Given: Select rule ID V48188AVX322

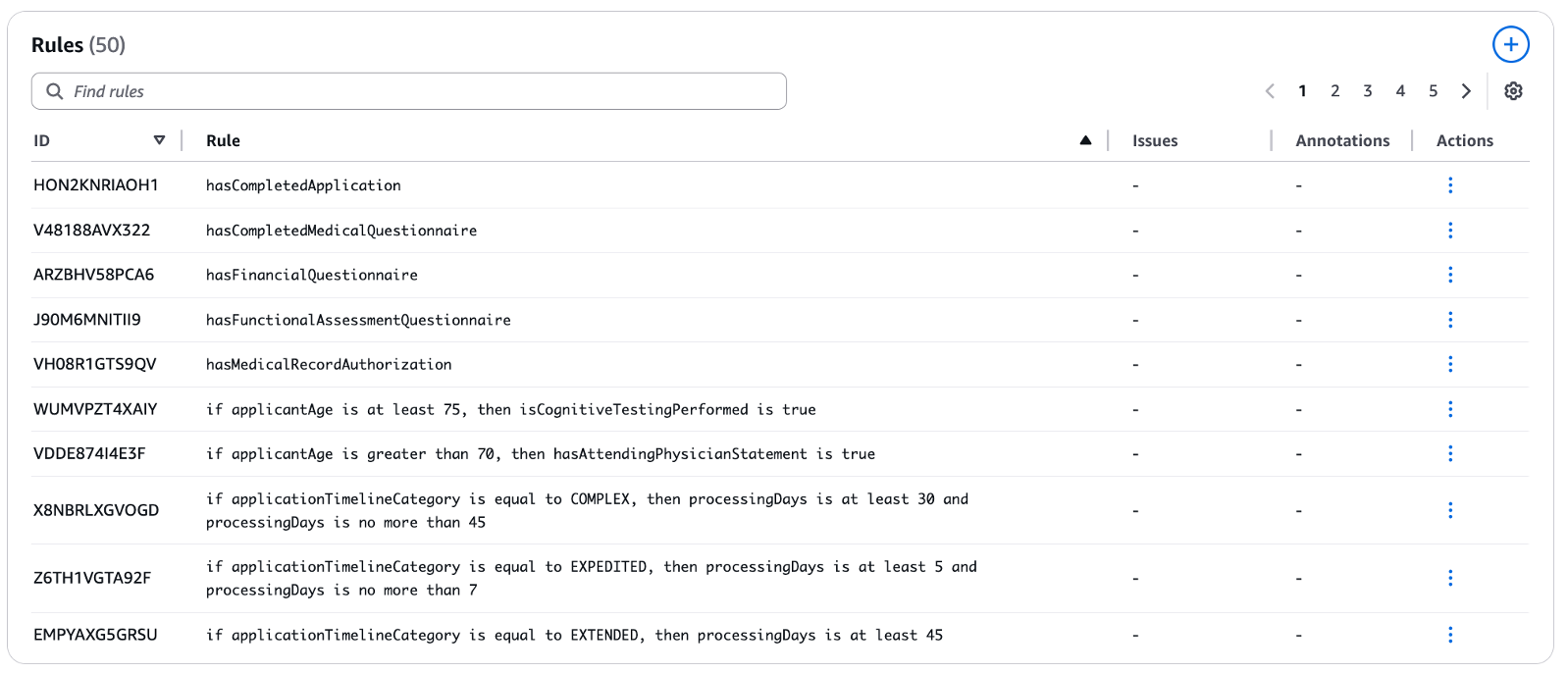Looking at the screenshot, I should pos(92,231).
